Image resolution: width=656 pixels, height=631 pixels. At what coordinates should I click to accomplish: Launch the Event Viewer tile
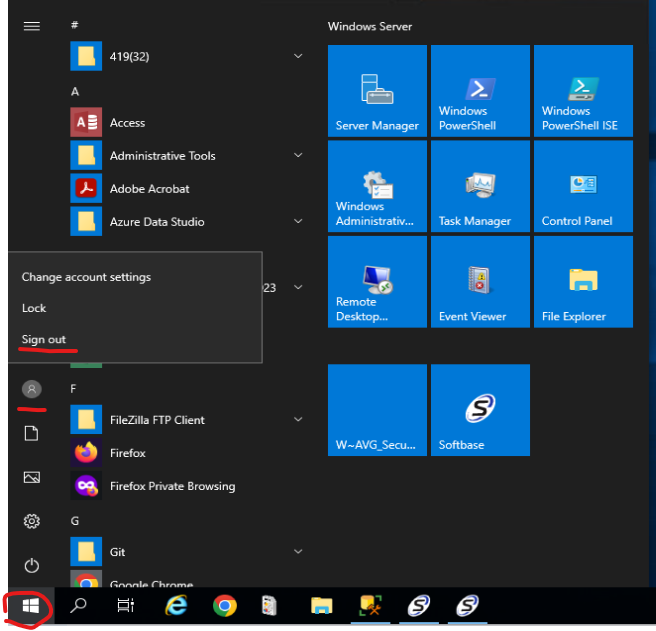pos(480,282)
